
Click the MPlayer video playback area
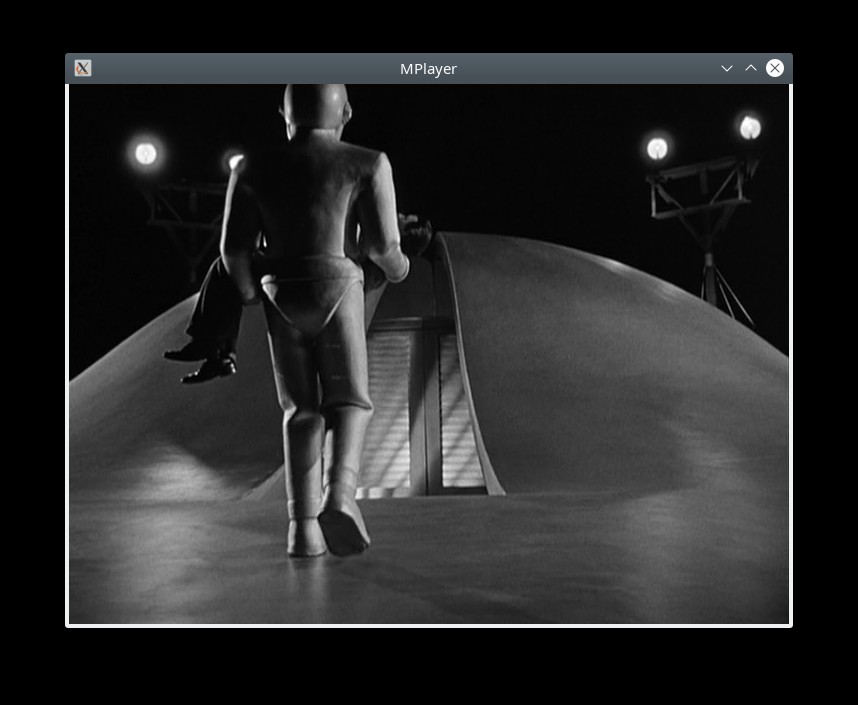click(429, 354)
